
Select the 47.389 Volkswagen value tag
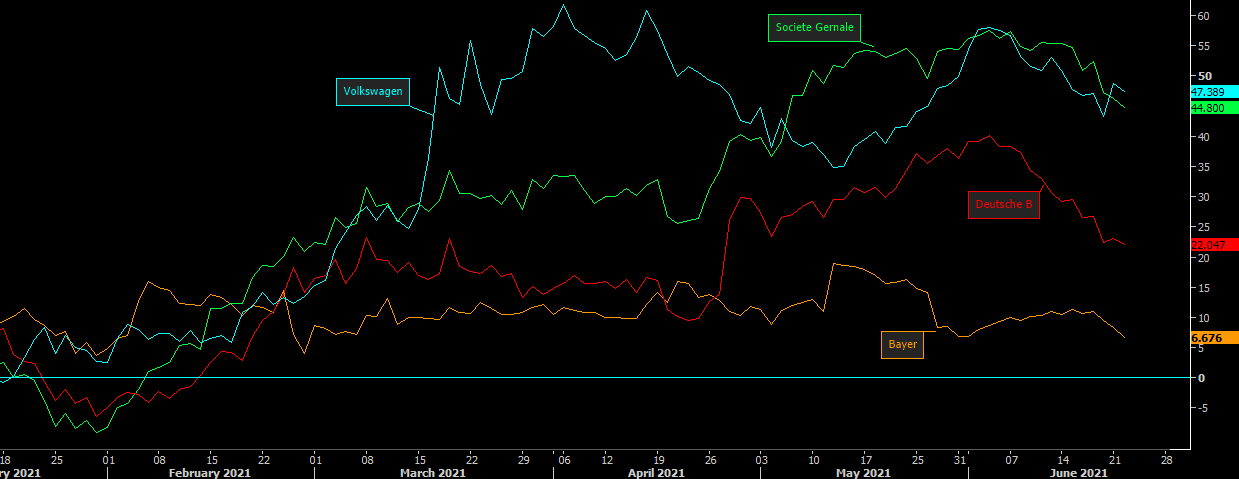(x=1214, y=92)
